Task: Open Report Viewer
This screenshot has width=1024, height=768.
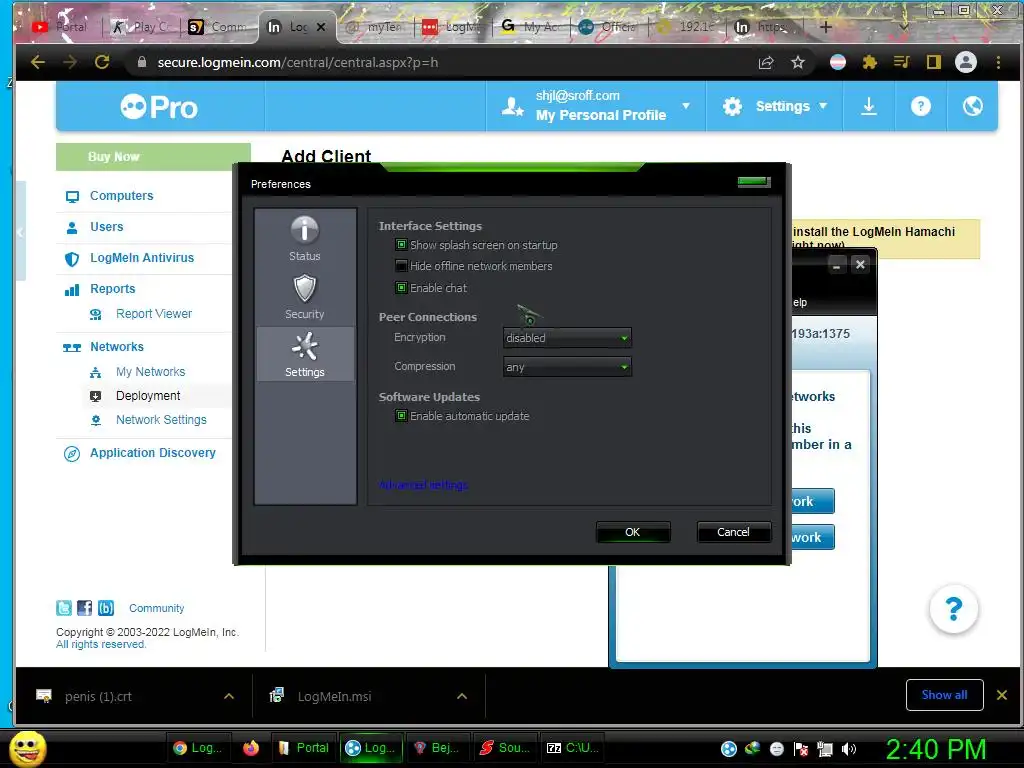Action: tap(153, 313)
